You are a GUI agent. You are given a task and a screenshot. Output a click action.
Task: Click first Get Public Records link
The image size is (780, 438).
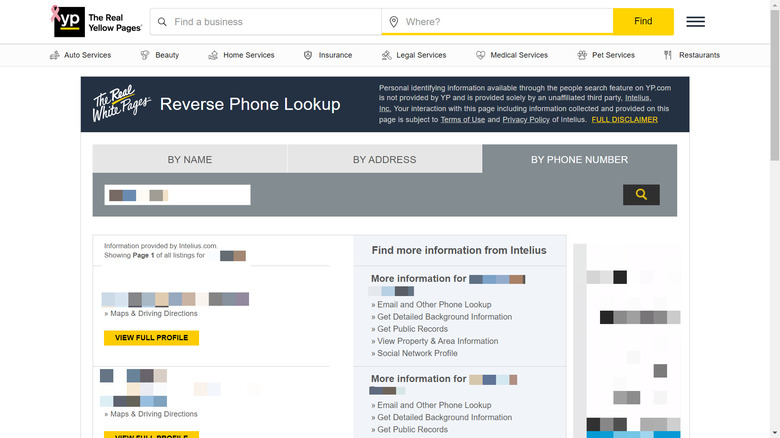pyautogui.click(x=412, y=328)
